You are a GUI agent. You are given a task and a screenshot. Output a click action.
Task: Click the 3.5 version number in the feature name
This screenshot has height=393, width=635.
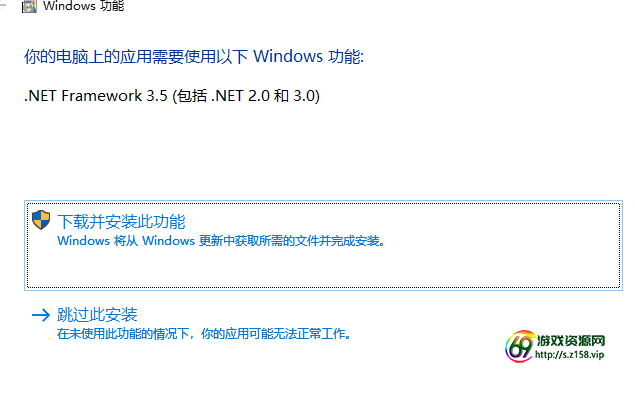(x=157, y=96)
